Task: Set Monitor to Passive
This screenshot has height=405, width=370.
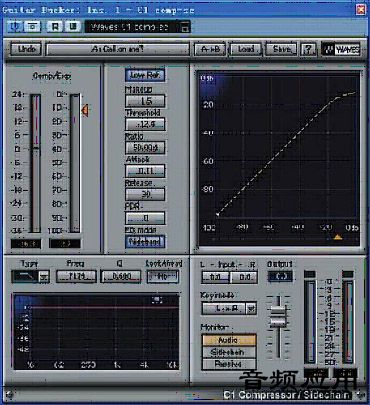Action: pyautogui.click(x=229, y=364)
